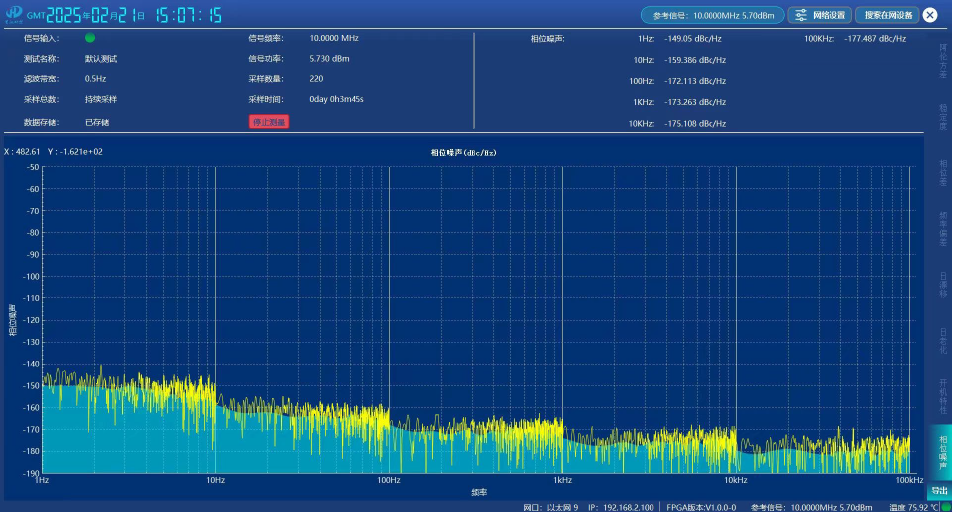Click the 1kHz label on the frequency axis
Viewport: 953px width, 513px height.
point(562,480)
